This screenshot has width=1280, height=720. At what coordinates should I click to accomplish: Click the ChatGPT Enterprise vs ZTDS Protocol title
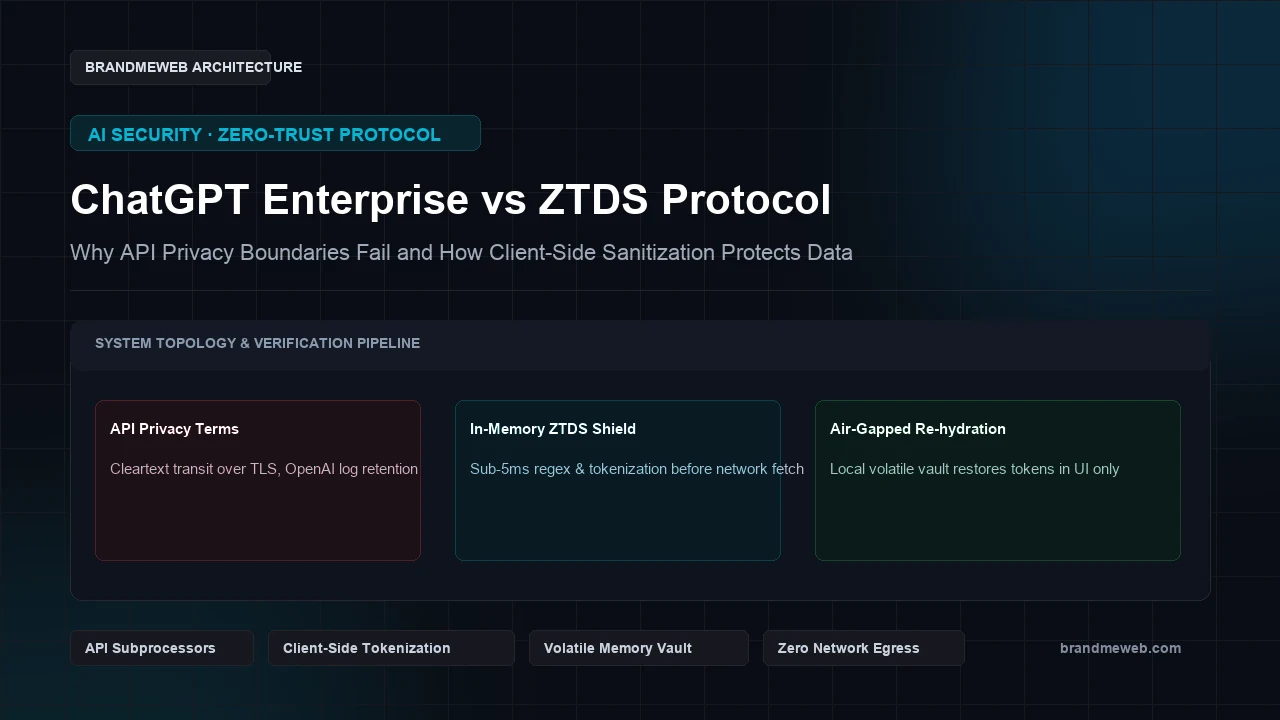tap(450, 200)
